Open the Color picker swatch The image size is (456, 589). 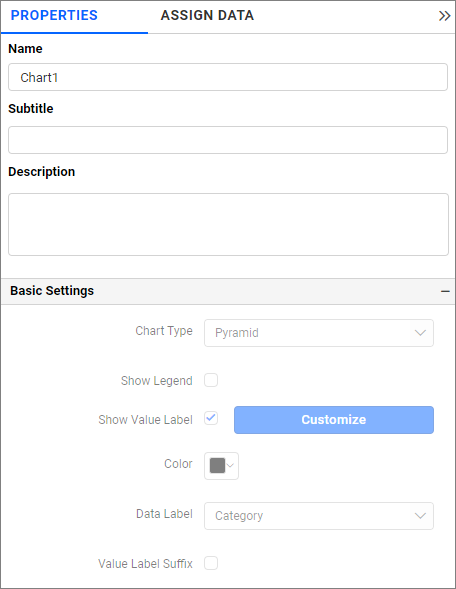[x=221, y=466]
